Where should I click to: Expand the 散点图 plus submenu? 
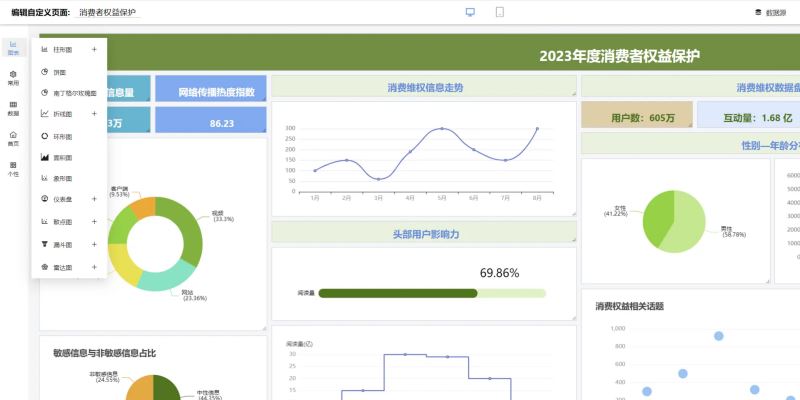pos(94,221)
